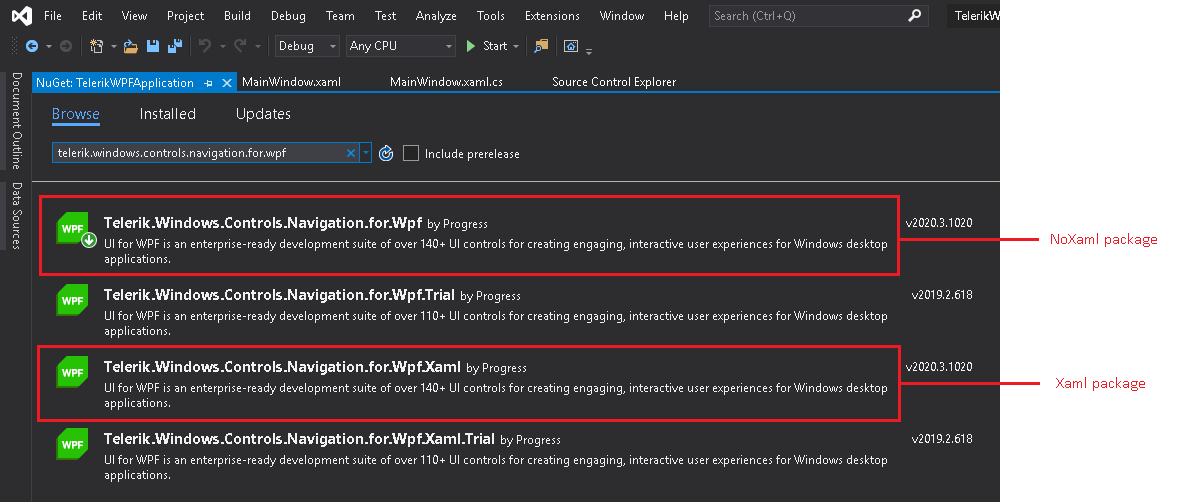Open the Tools menu
This screenshot has height=502, width=1189.
(491, 16)
